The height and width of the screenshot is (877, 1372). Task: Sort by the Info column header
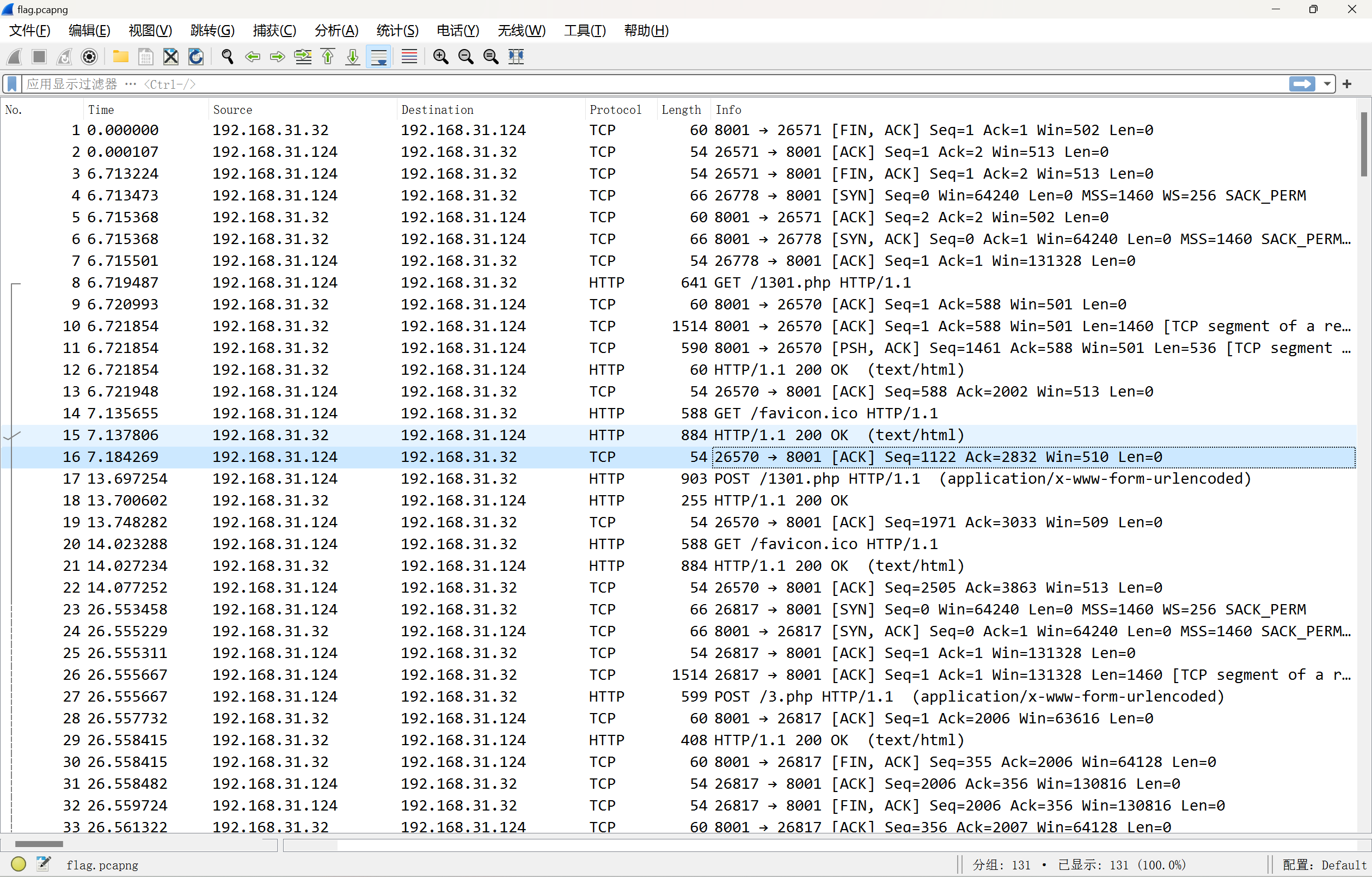coord(1033,109)
